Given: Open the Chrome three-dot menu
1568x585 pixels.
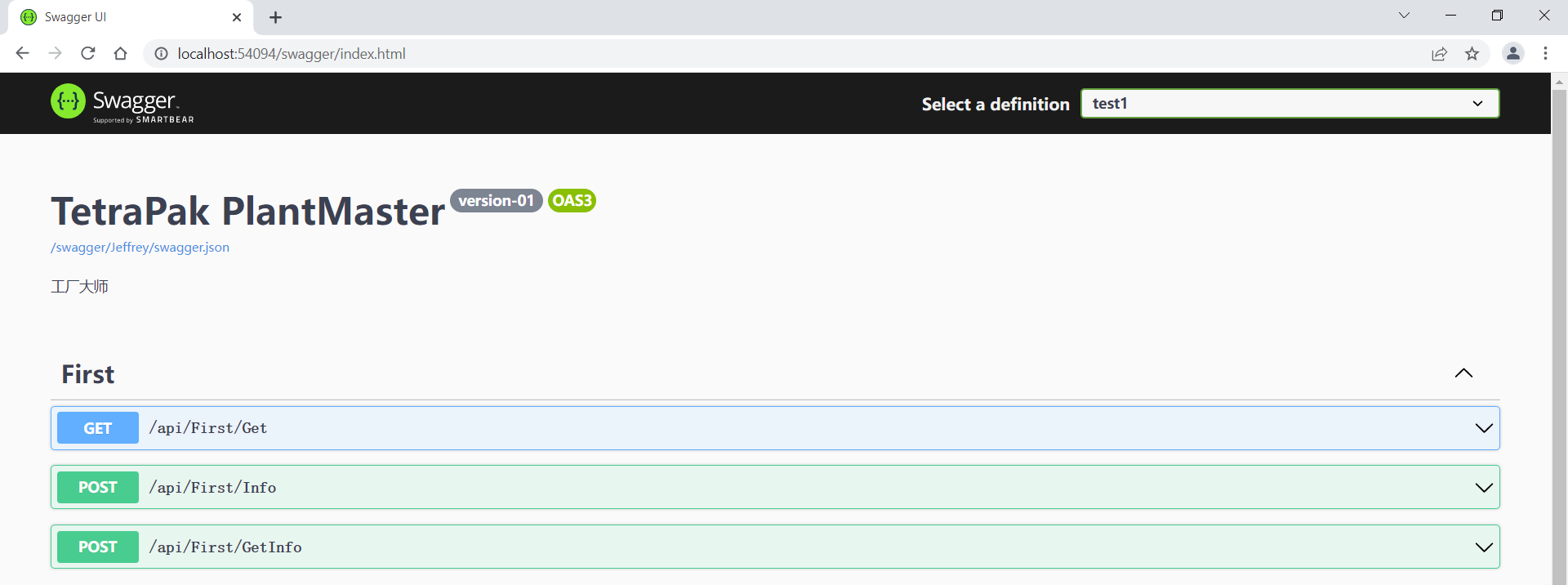Looking at the screenshot, I should [x=1545, y=53].
